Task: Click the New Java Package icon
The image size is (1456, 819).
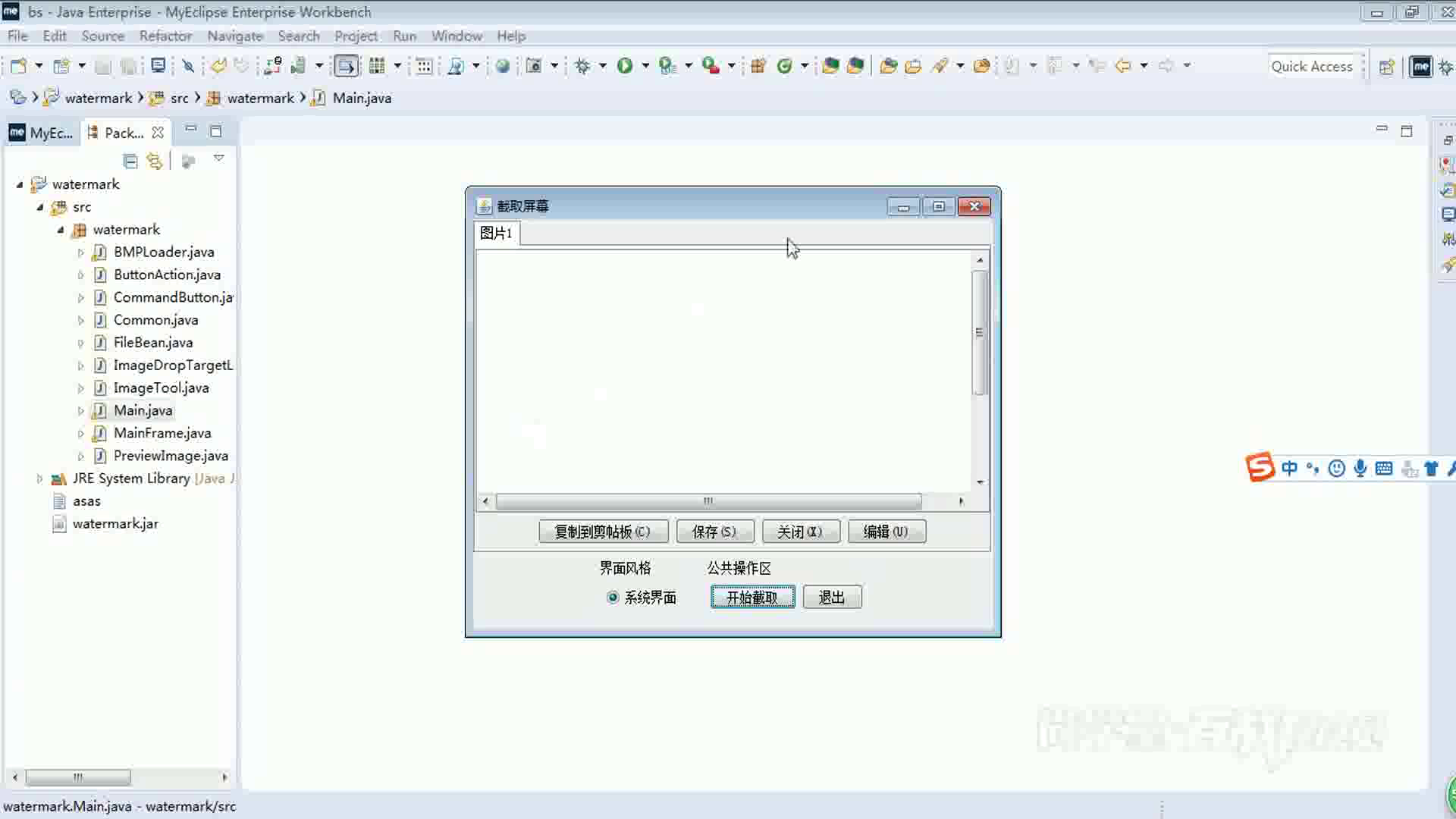Action: 758,66
